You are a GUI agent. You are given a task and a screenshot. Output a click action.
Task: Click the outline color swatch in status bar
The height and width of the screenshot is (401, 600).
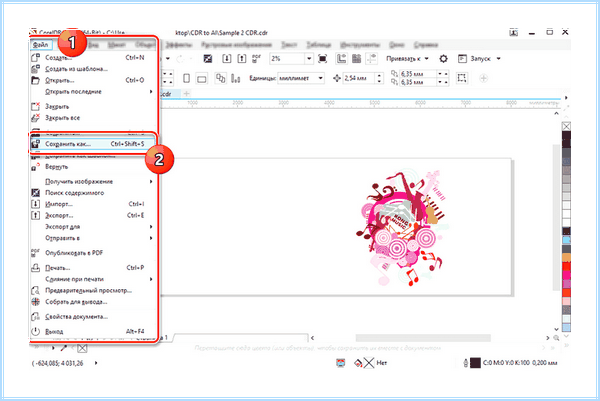pyautogui.click(x=475, y=363)
